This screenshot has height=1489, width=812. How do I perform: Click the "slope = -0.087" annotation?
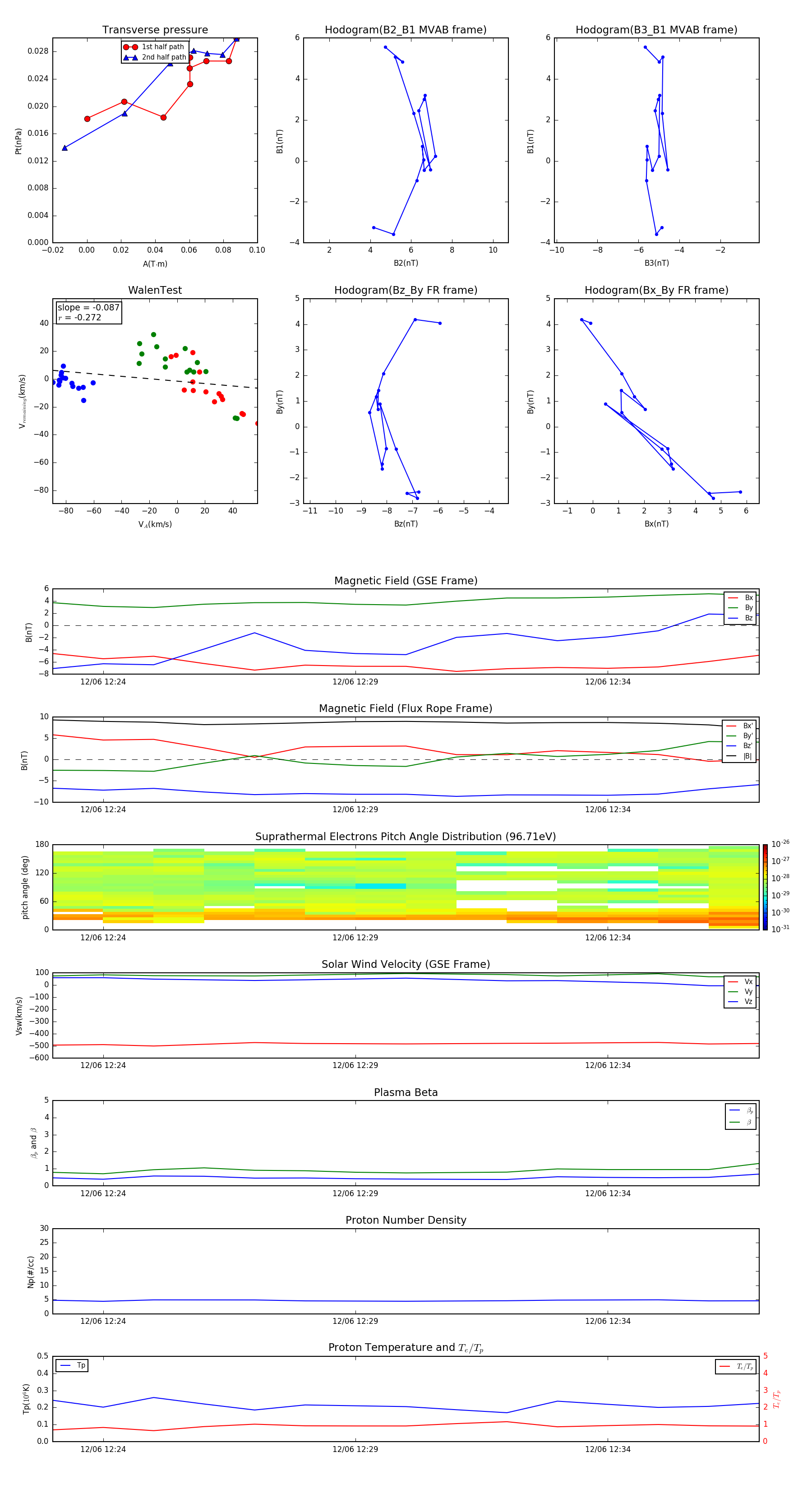click(x=88, y=308)
